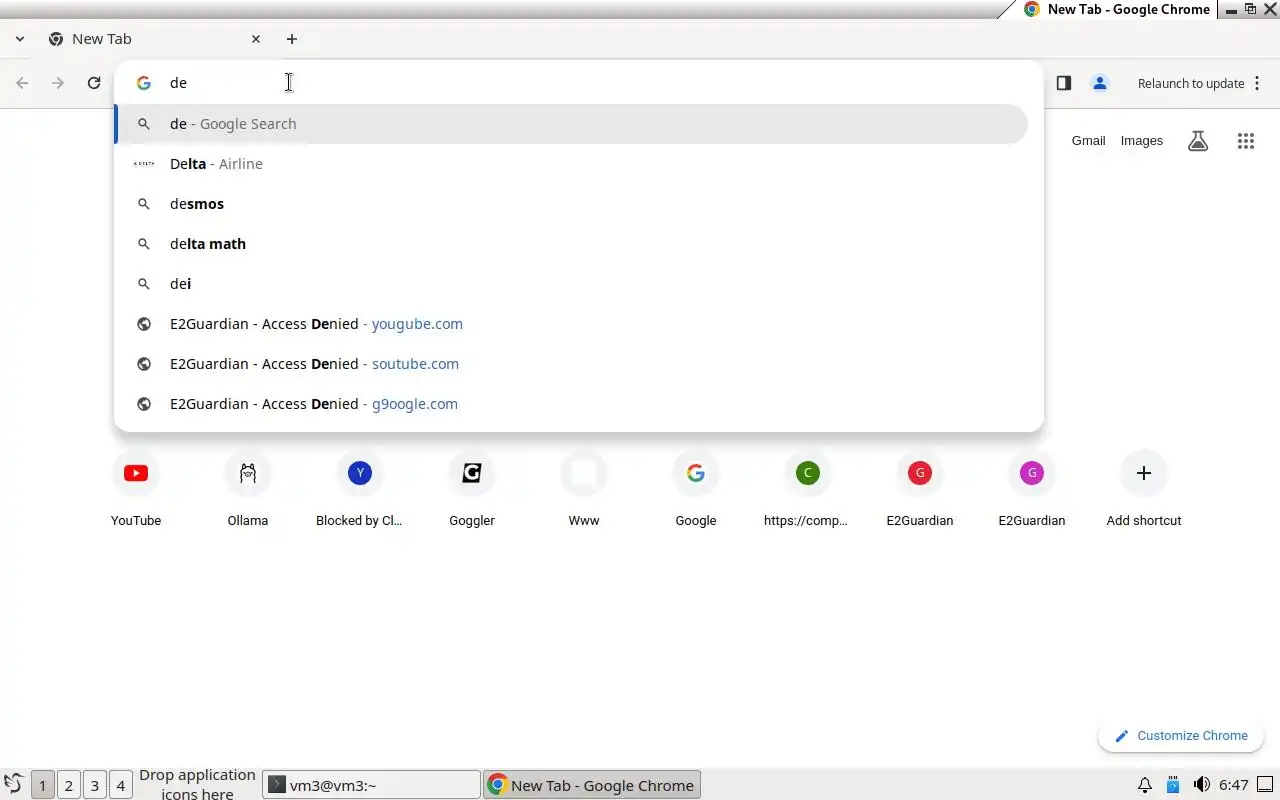Click the 6:47 clock
Viewport: 1280px width, 800px height.
1234,785
